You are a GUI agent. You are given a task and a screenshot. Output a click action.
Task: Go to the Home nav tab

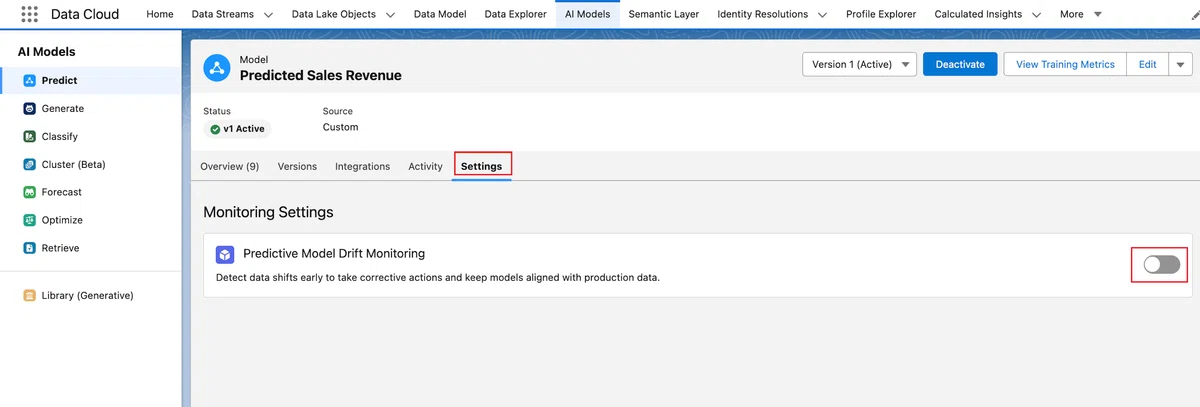160,15
